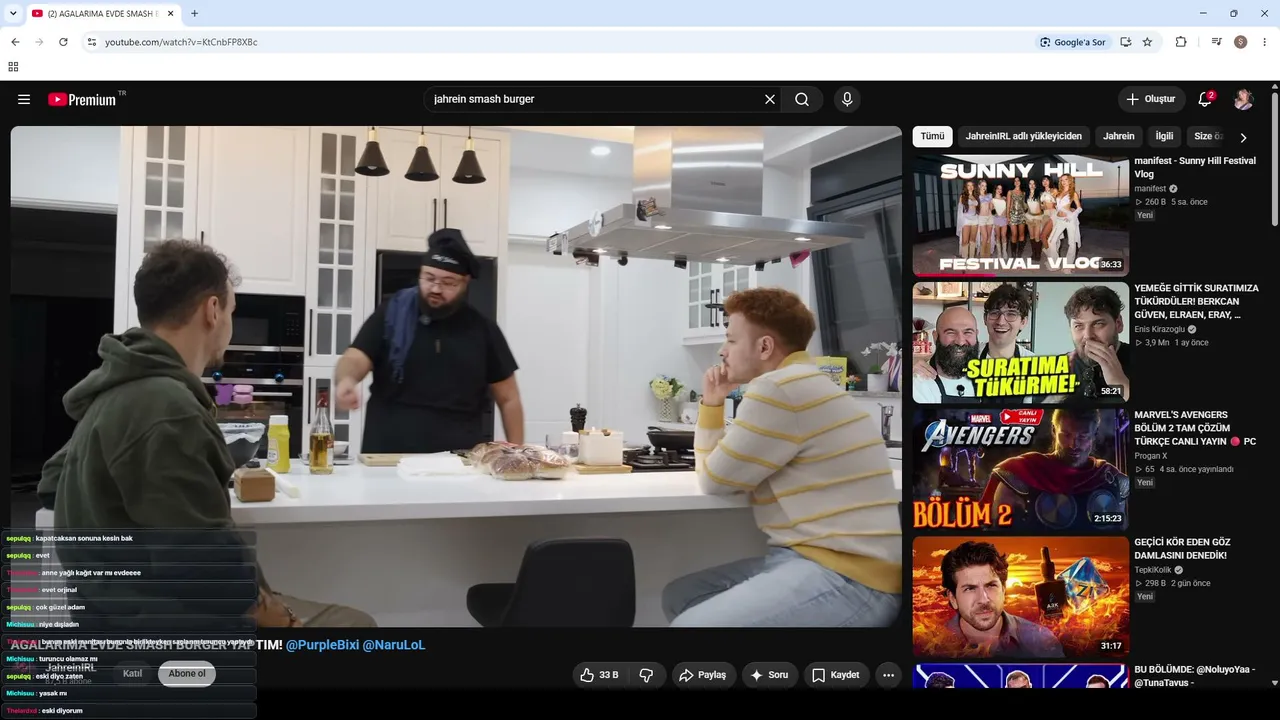1280x720 pixels.
Task: Close the AGALARIMA EVDE SMASH tab
Action: (171, 14)
